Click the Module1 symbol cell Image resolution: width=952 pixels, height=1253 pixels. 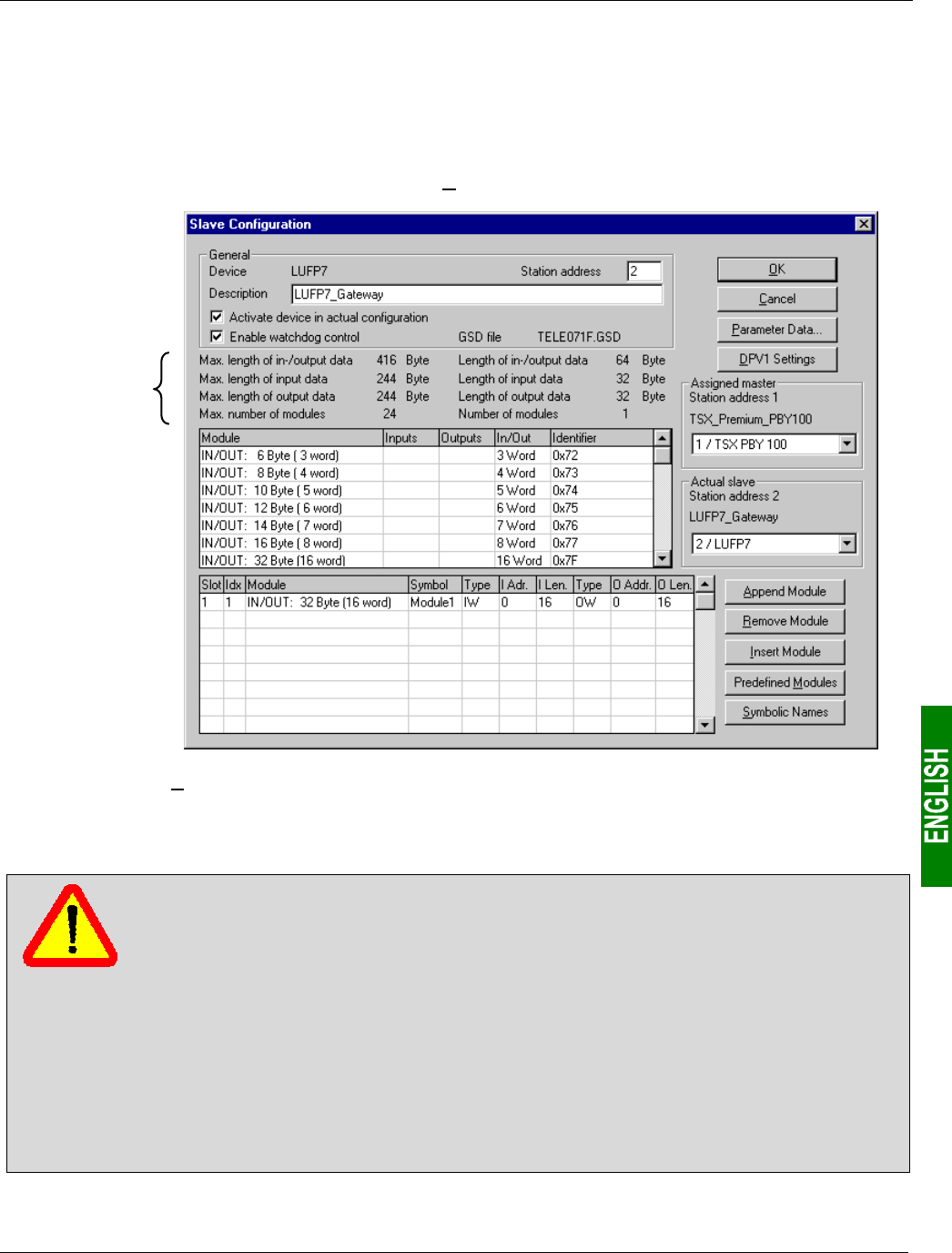(435, 603)
